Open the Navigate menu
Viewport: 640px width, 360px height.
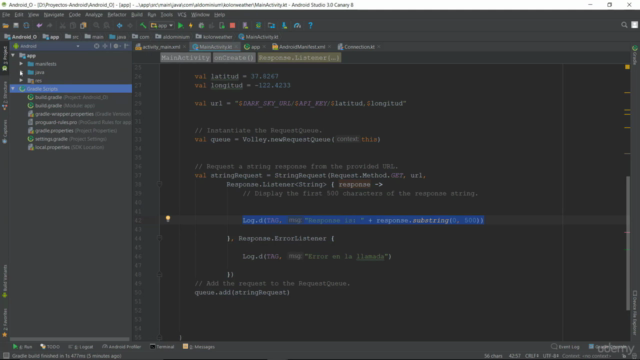point(53,15)
